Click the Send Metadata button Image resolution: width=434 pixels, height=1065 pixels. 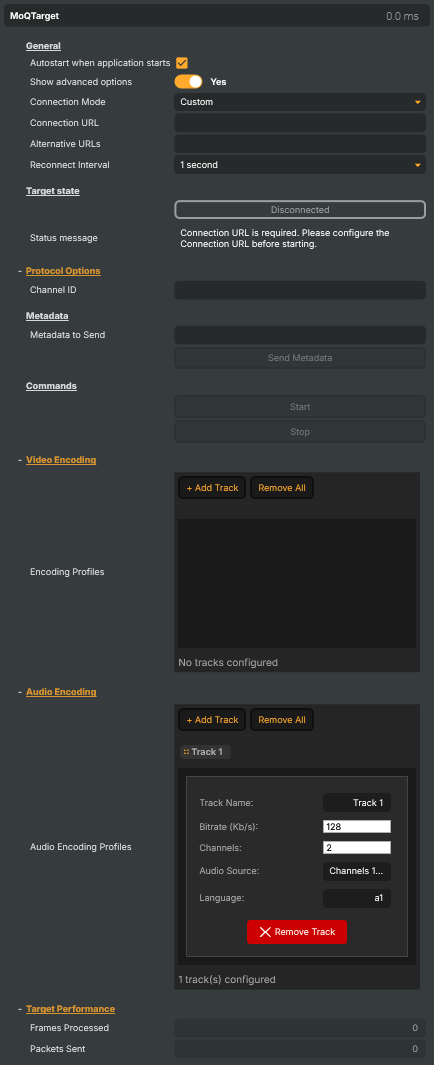300,358
